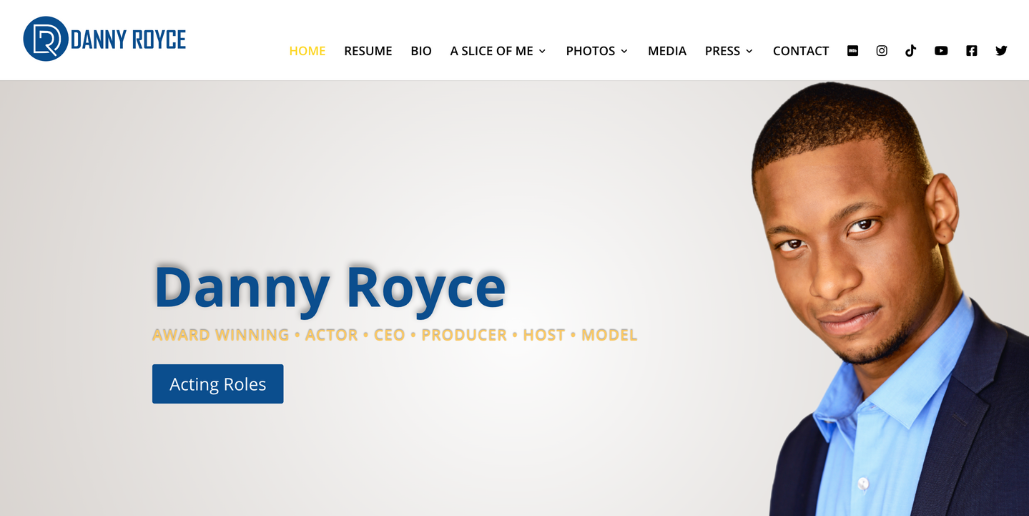
Task: Expand the A Slice of Me chevron
Action: (542, 51)
